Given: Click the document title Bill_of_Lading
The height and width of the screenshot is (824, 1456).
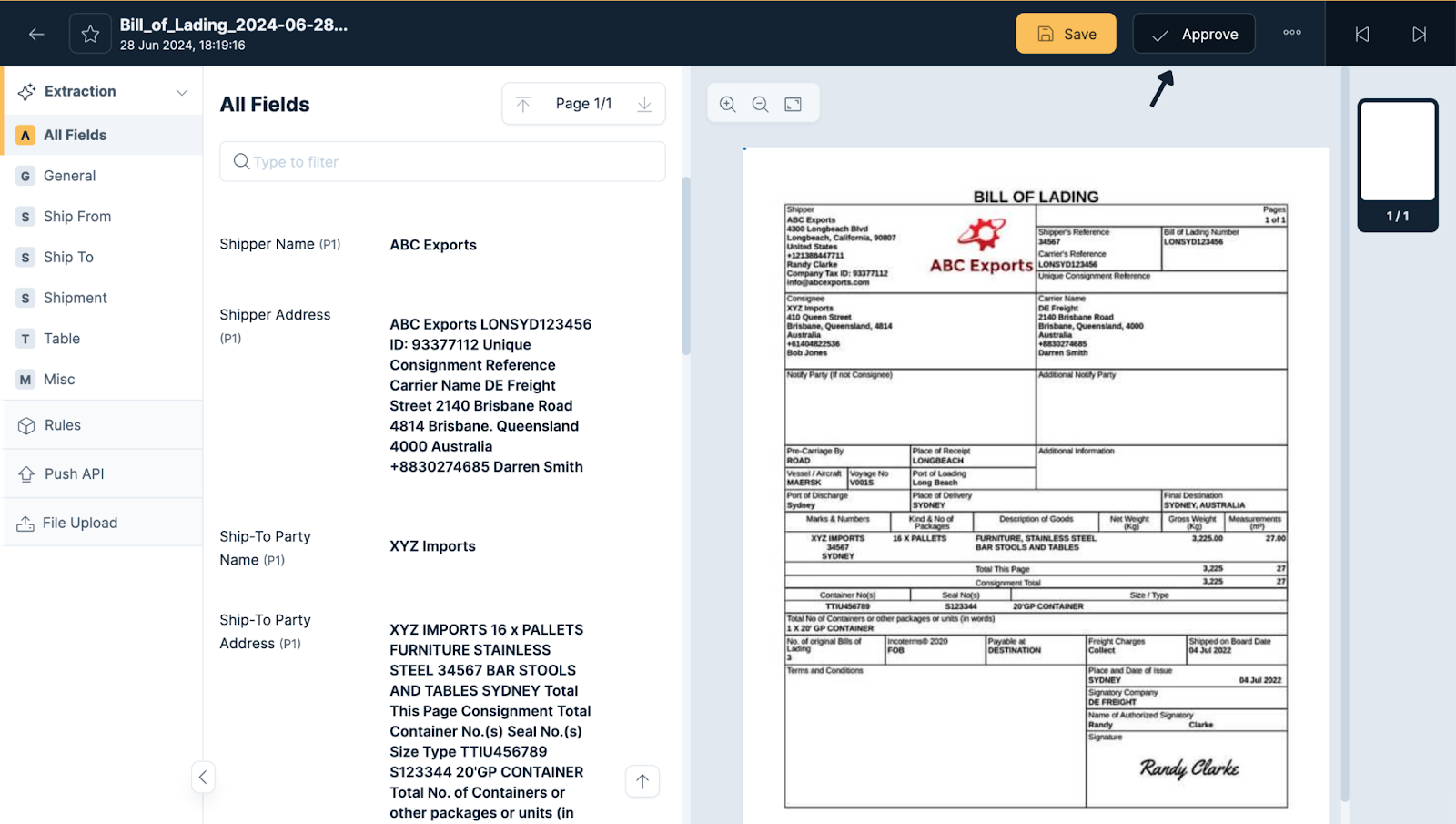Looking at the screenshot, I should pos(234,25).
